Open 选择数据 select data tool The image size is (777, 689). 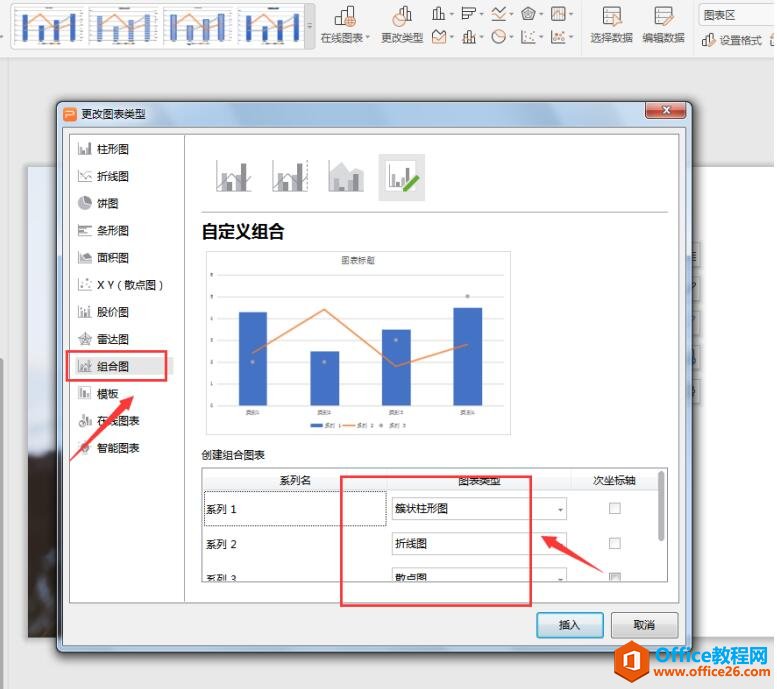point(611,24)
